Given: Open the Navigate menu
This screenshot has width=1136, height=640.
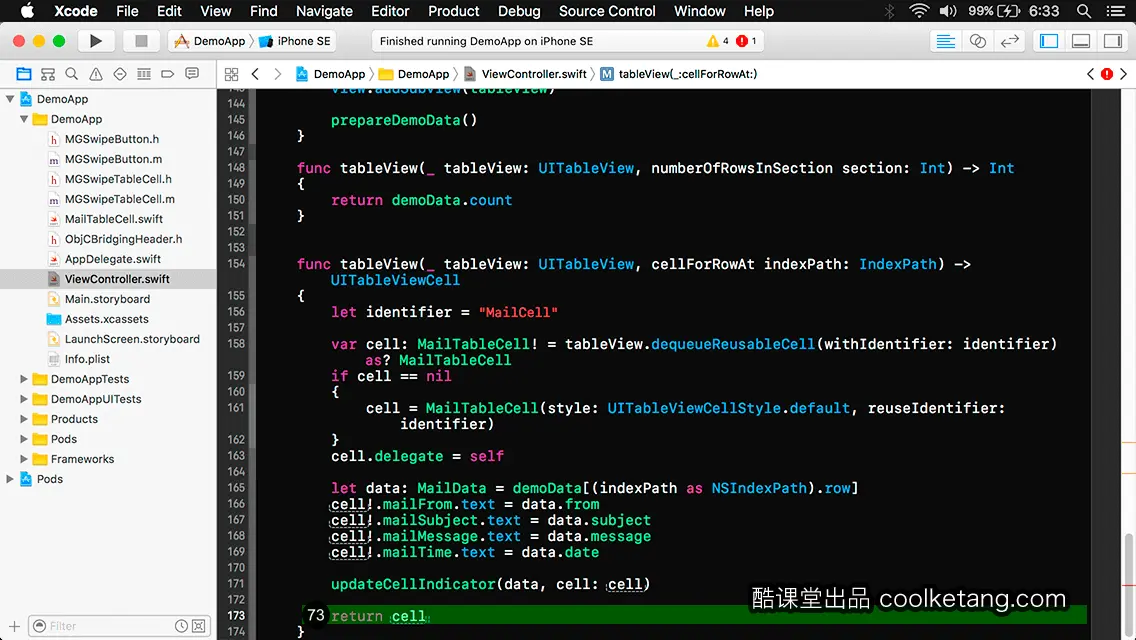Looking at the screenshot, I should [x=324, y=11].
